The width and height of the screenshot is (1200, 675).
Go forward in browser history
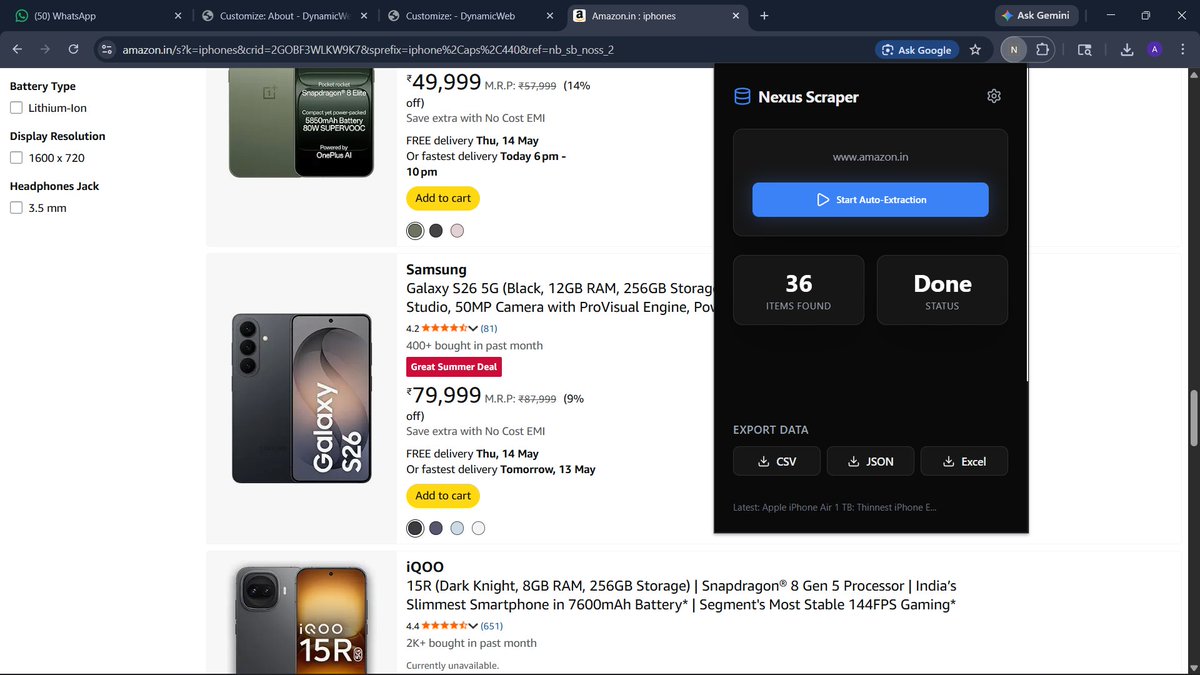[x=45, y=49]
